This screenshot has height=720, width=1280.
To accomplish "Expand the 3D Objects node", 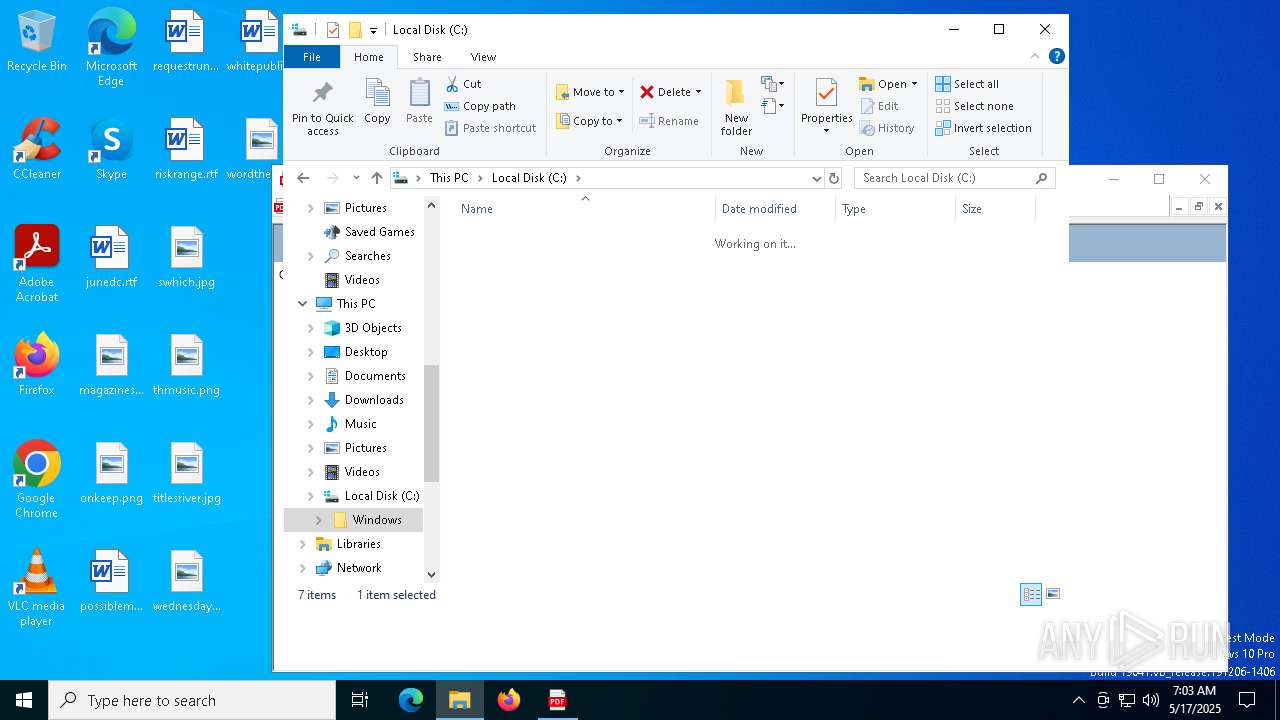I will (310, 328).
